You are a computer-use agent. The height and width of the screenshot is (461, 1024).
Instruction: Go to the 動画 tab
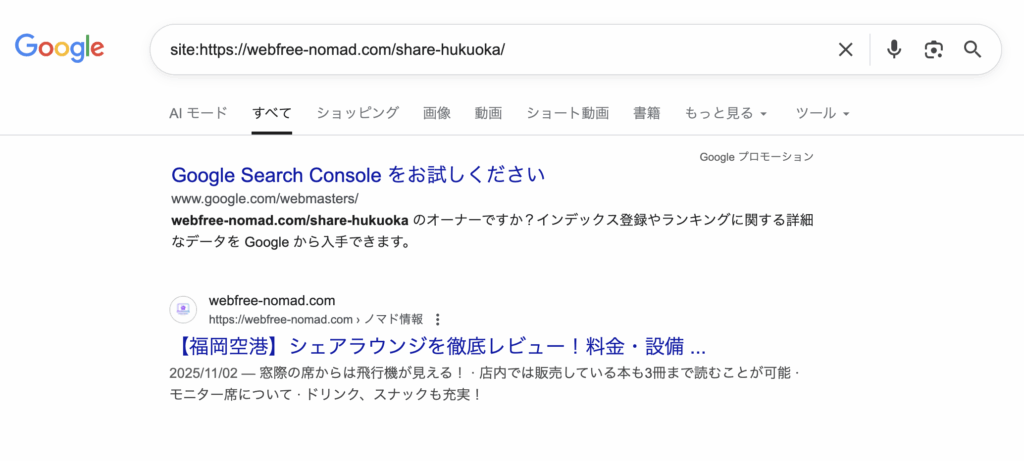pyautogui.click(x=488, y=113)
